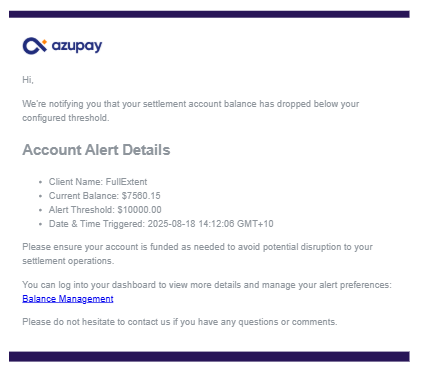
Task: Select the Account Alert Details heading
Action: (96, 150)
